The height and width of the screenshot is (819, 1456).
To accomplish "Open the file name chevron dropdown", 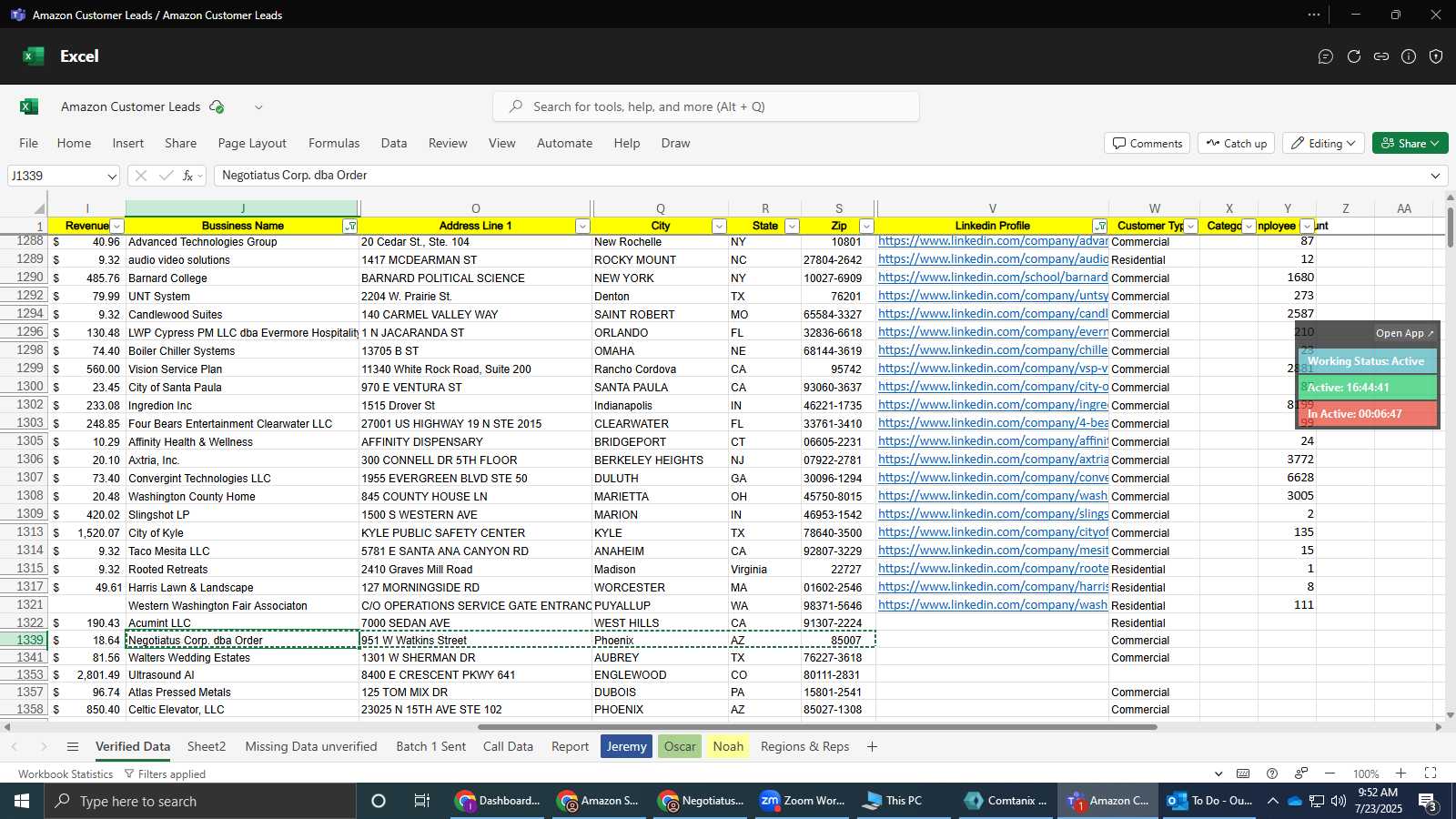I will tap(258, 107).
